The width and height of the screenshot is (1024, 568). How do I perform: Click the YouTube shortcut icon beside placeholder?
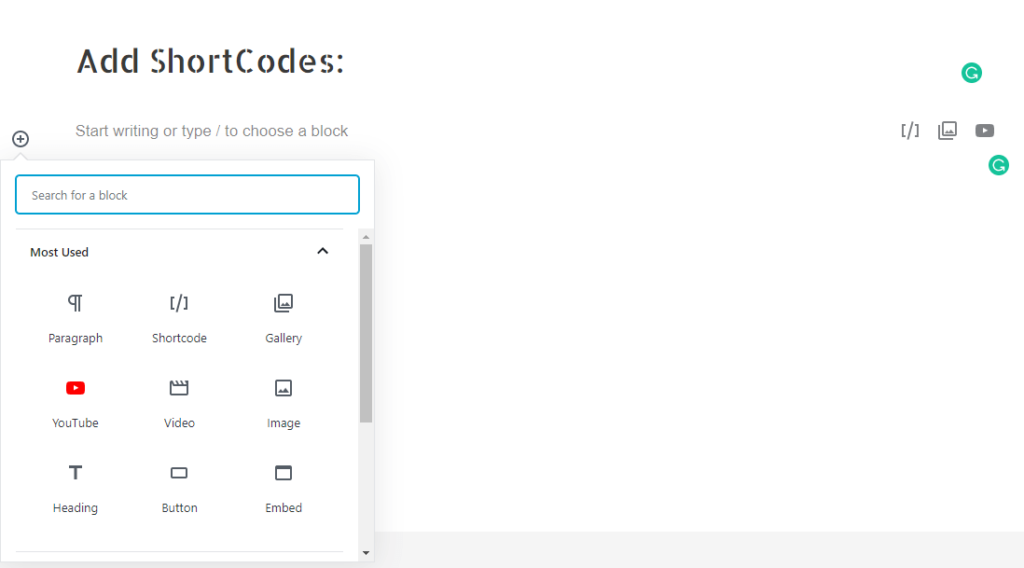[985, 131]
